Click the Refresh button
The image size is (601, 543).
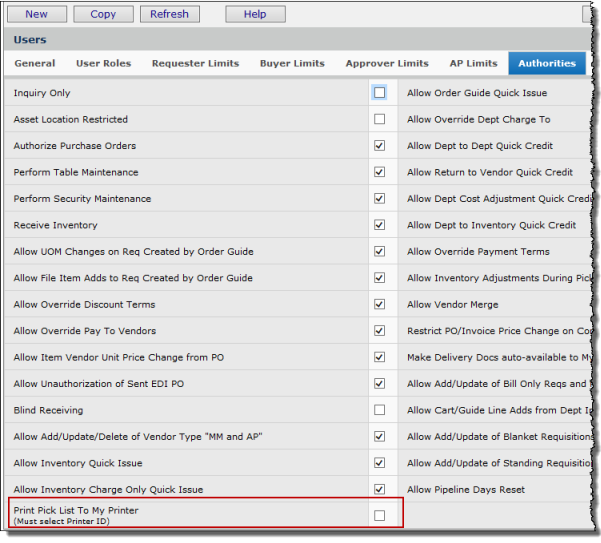[169, 14]
